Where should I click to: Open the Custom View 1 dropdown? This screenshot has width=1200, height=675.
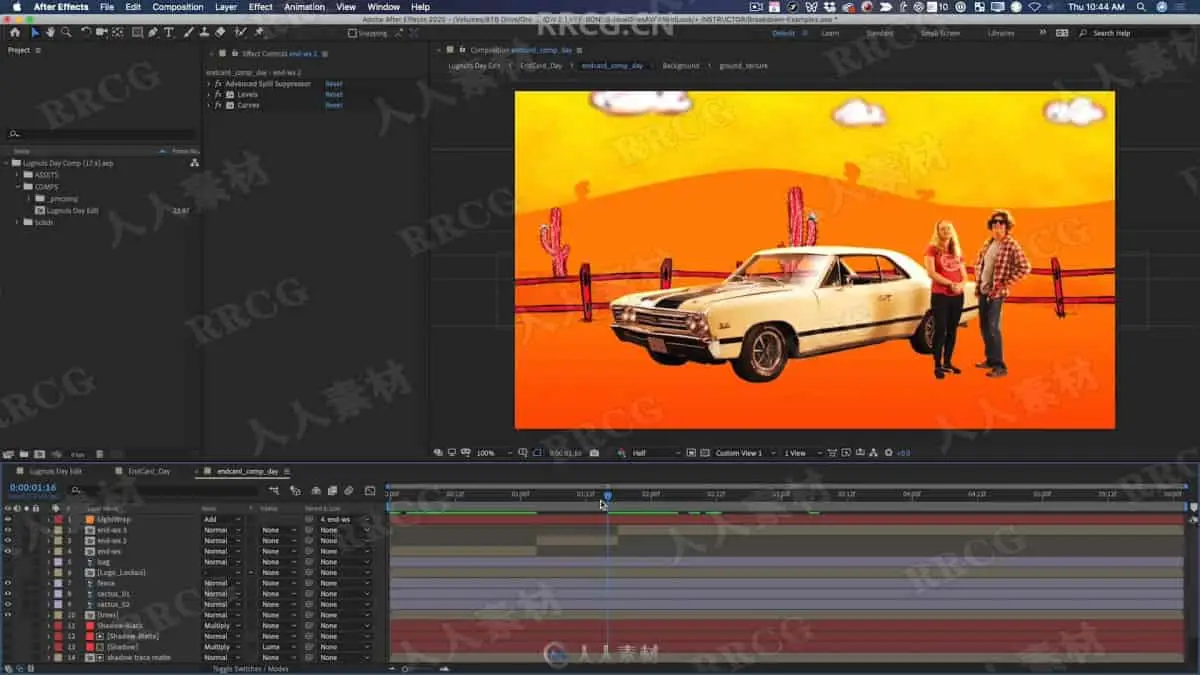[x=745, y=453]
